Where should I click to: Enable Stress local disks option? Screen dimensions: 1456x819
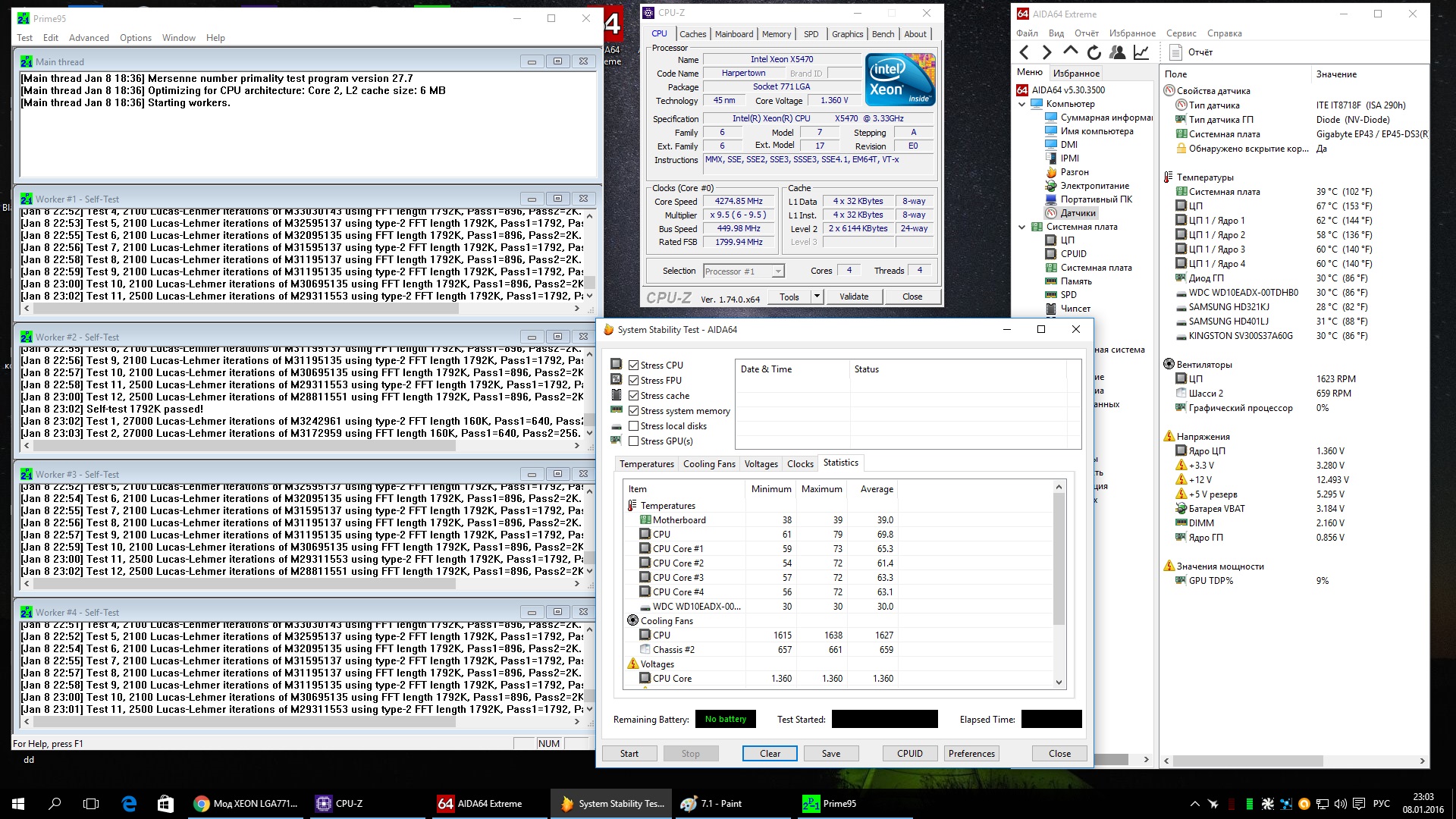634,426
